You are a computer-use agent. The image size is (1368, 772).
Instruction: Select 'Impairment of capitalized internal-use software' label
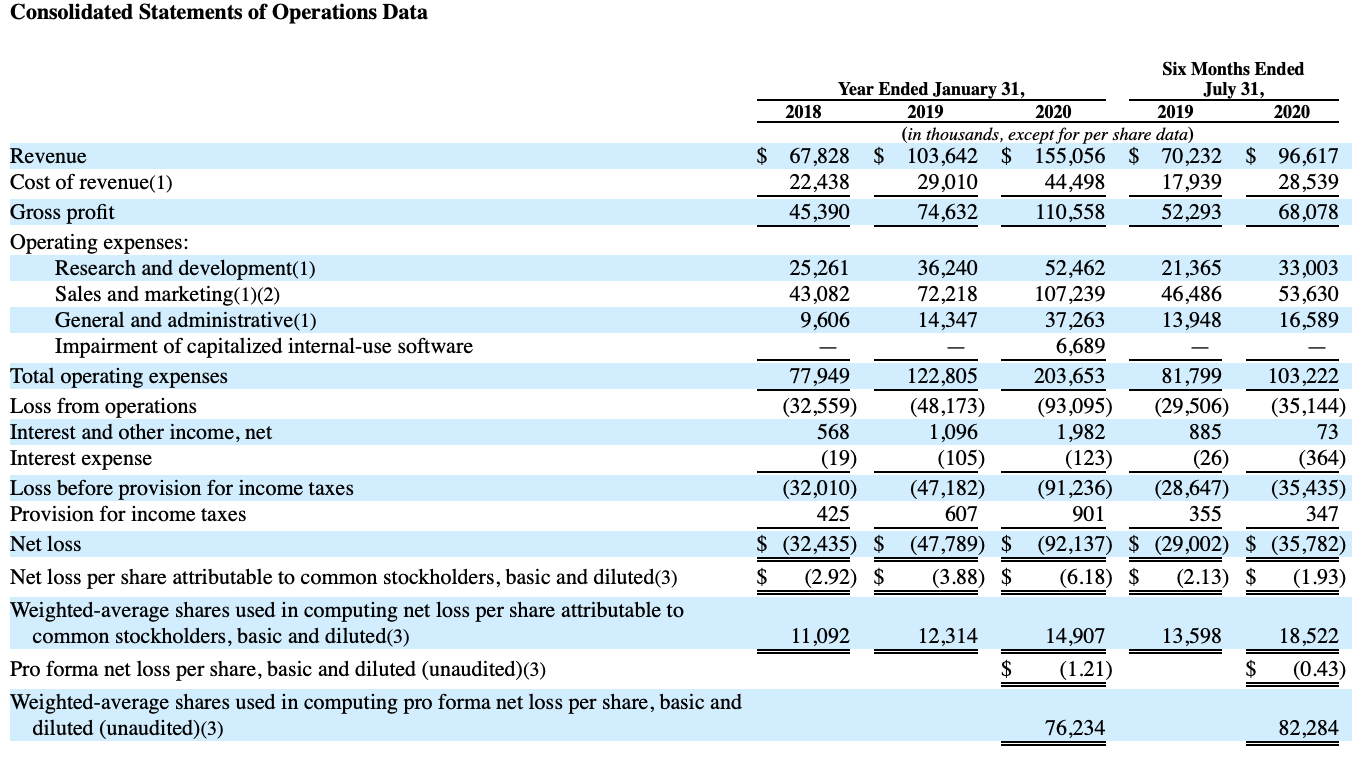[x=264, y=346]
